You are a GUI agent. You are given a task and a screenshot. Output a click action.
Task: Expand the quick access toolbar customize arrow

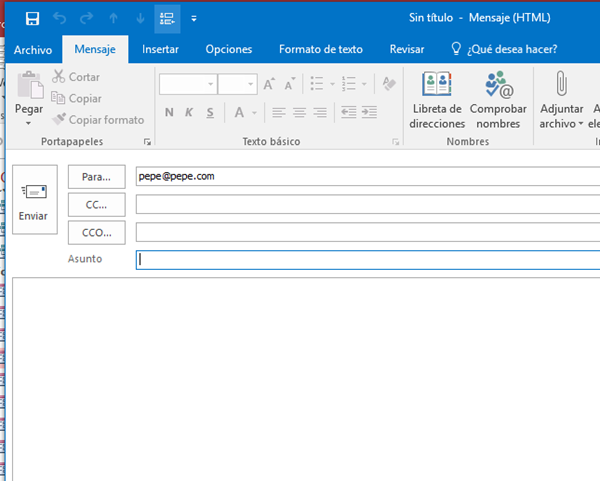tap(193, 18)
